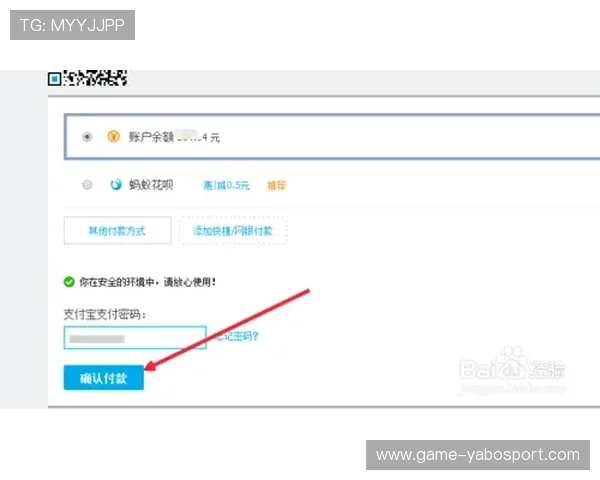Click the 忘记密码? link
600x480 pixels.
click(x=236, y=336)
